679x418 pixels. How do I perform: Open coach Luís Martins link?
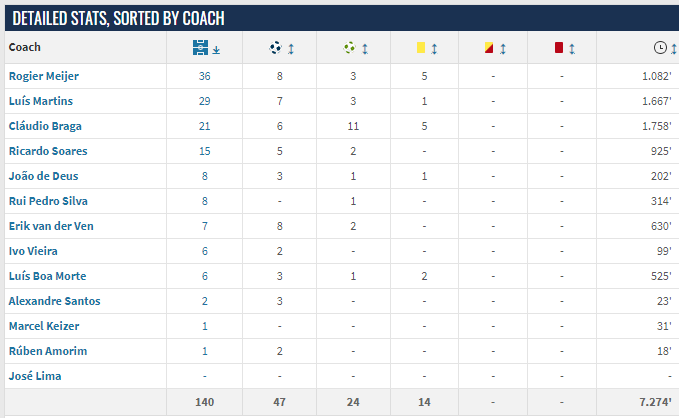(x=41, y=101)
